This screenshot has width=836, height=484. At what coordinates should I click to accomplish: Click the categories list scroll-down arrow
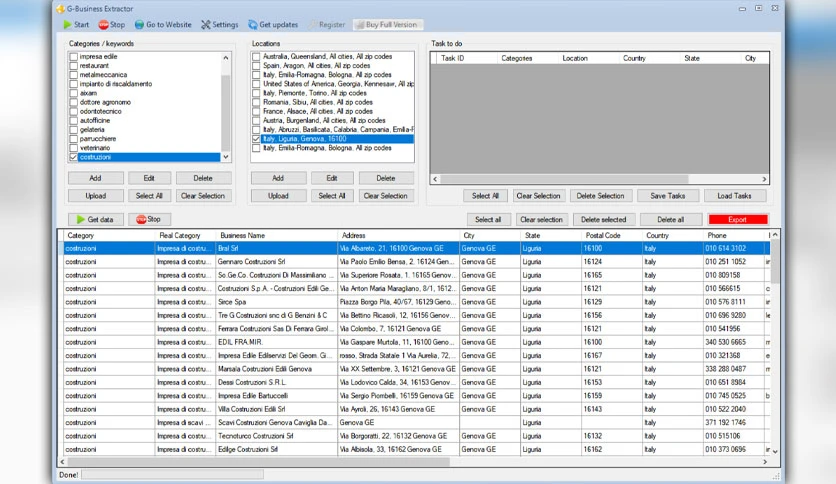[226, 157]
